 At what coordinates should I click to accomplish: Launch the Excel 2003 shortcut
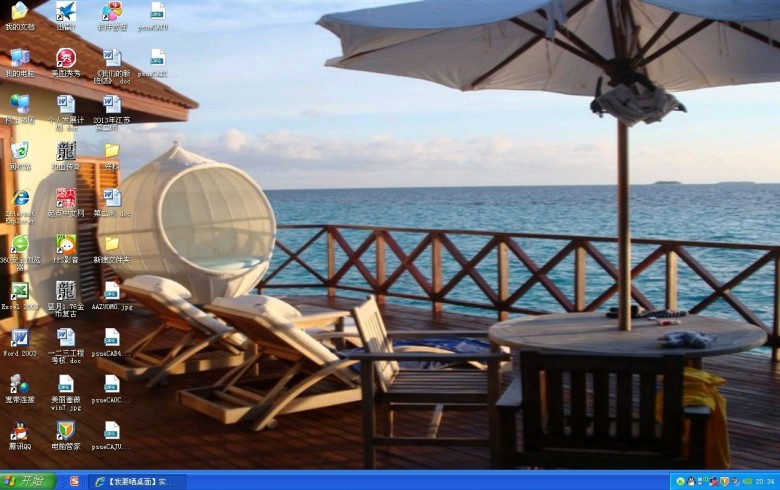19,291
